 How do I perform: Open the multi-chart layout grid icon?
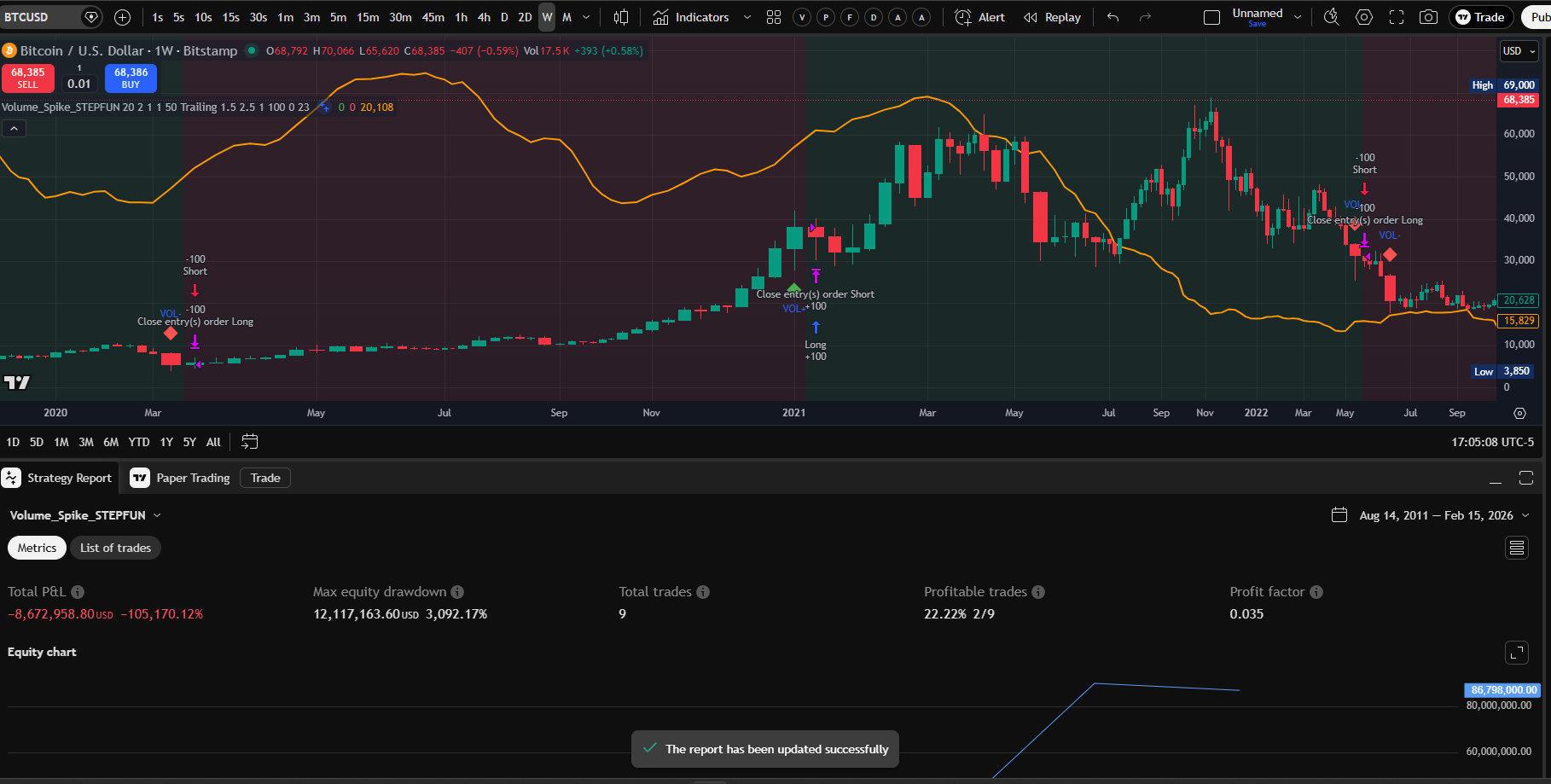pyautogui.click(x=773, y=16)
